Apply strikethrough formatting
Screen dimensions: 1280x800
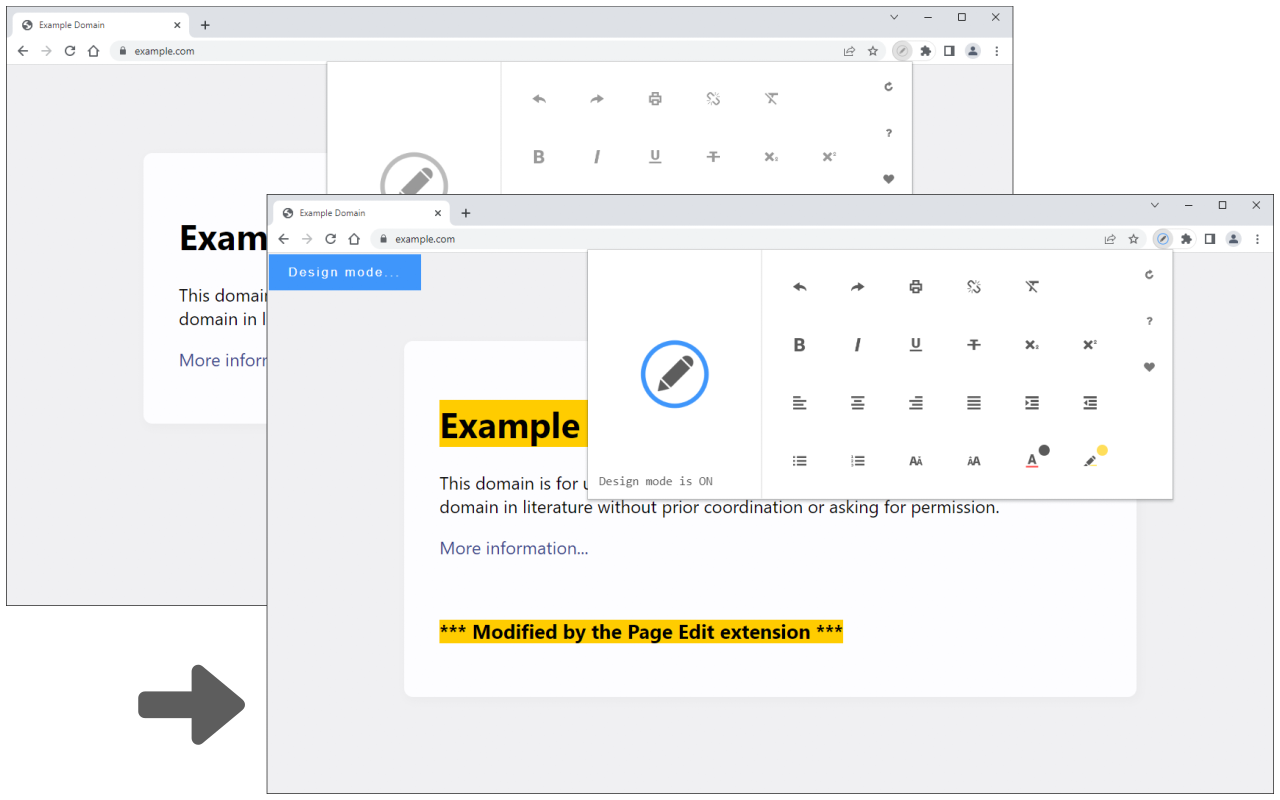[974, 344]
